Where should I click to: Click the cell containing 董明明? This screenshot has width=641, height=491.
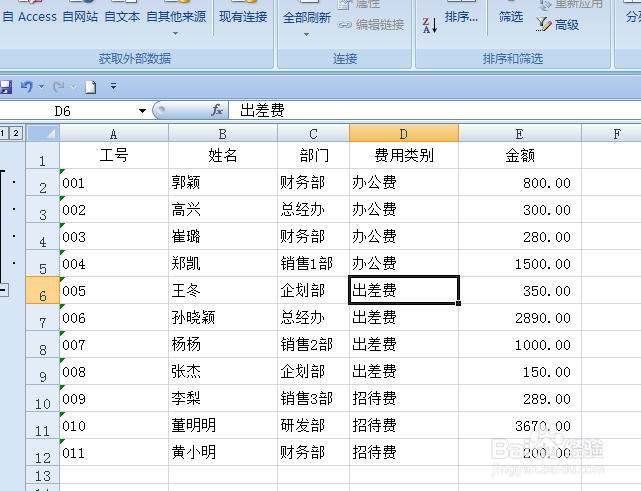click(x=222, y=425)
